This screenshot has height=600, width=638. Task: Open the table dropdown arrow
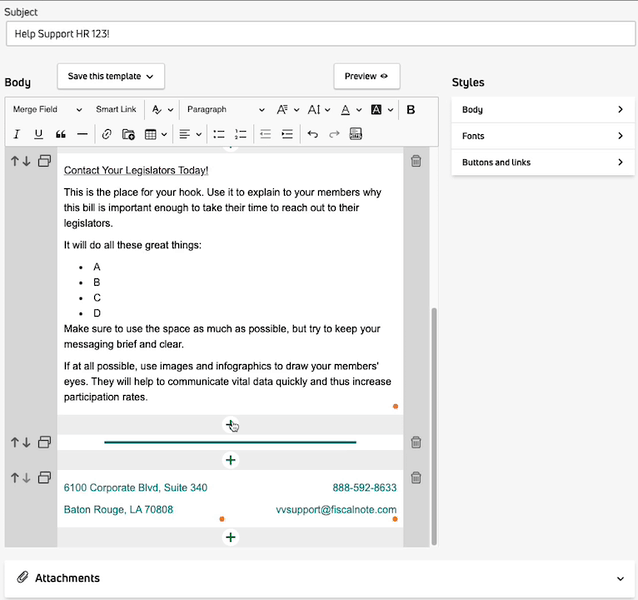[164, 134]
